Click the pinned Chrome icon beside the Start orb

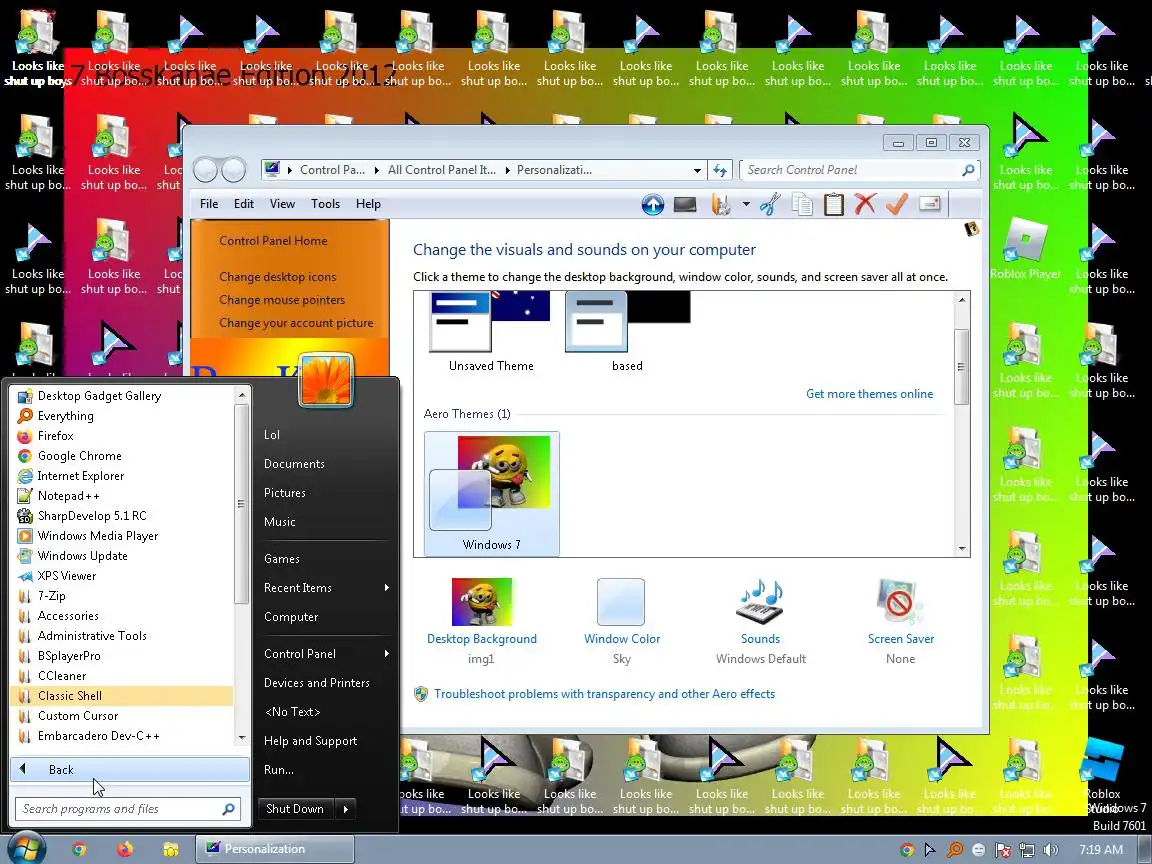[x=79, y=849]
